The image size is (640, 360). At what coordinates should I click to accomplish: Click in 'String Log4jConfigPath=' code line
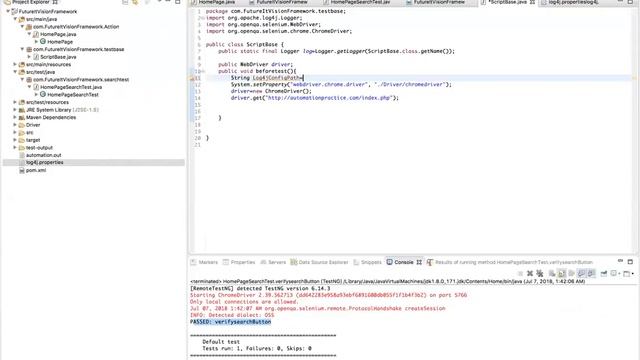pyautogui.click(x=267, y=78)
